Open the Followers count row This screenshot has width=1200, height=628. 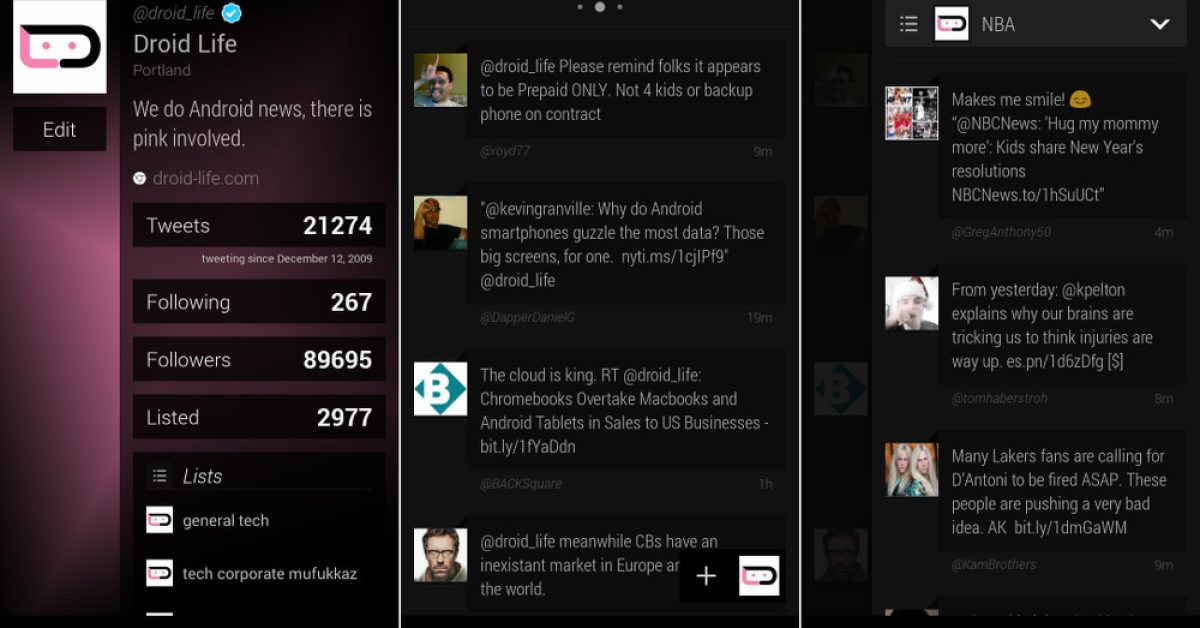point(259,360)
